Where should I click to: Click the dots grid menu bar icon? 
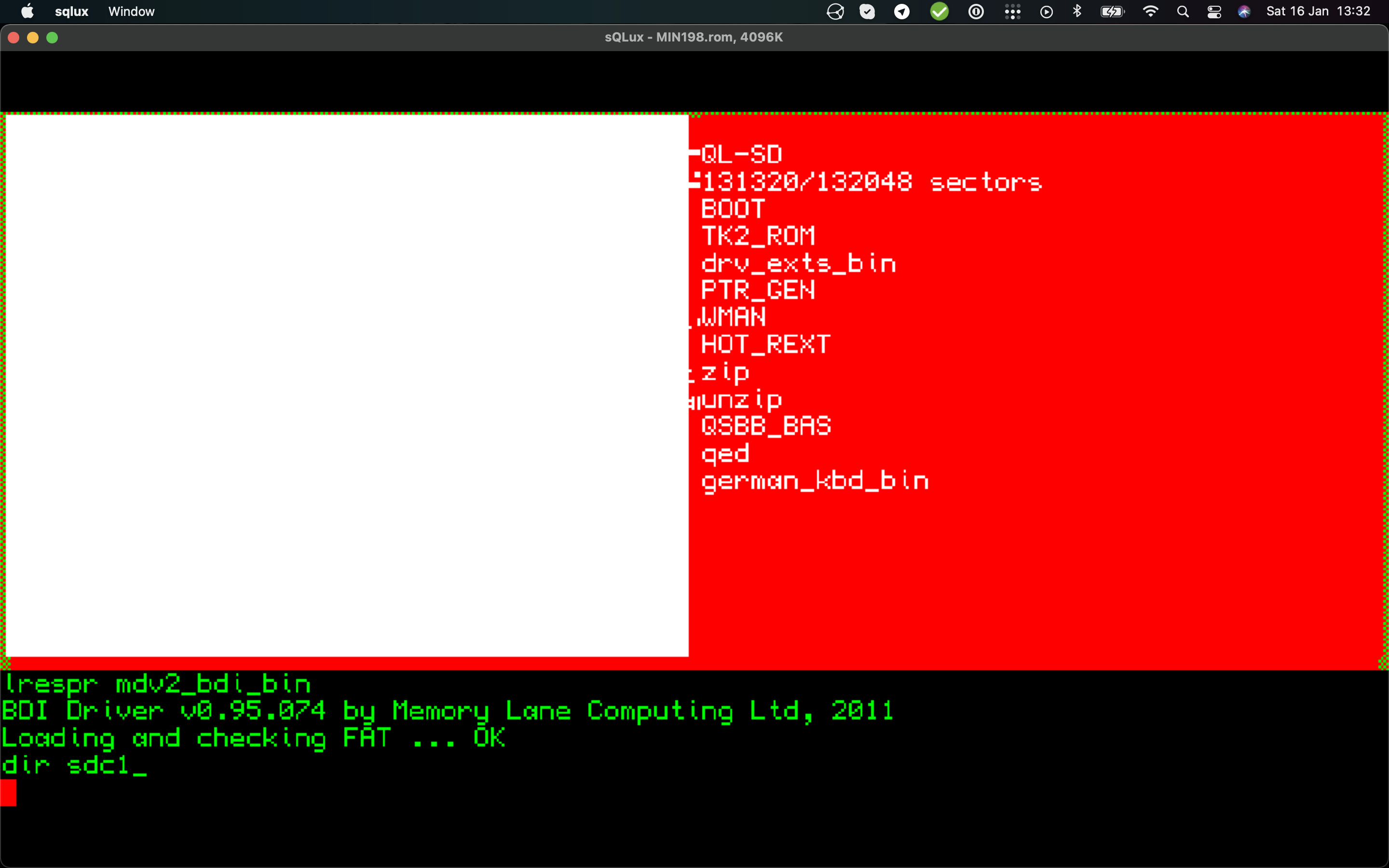point(1012,12)
